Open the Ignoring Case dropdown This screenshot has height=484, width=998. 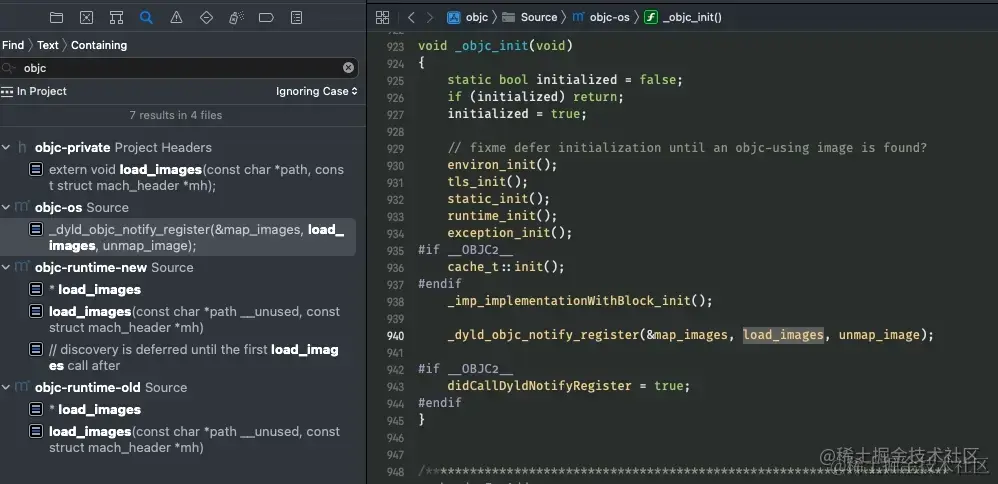point(316,91)
